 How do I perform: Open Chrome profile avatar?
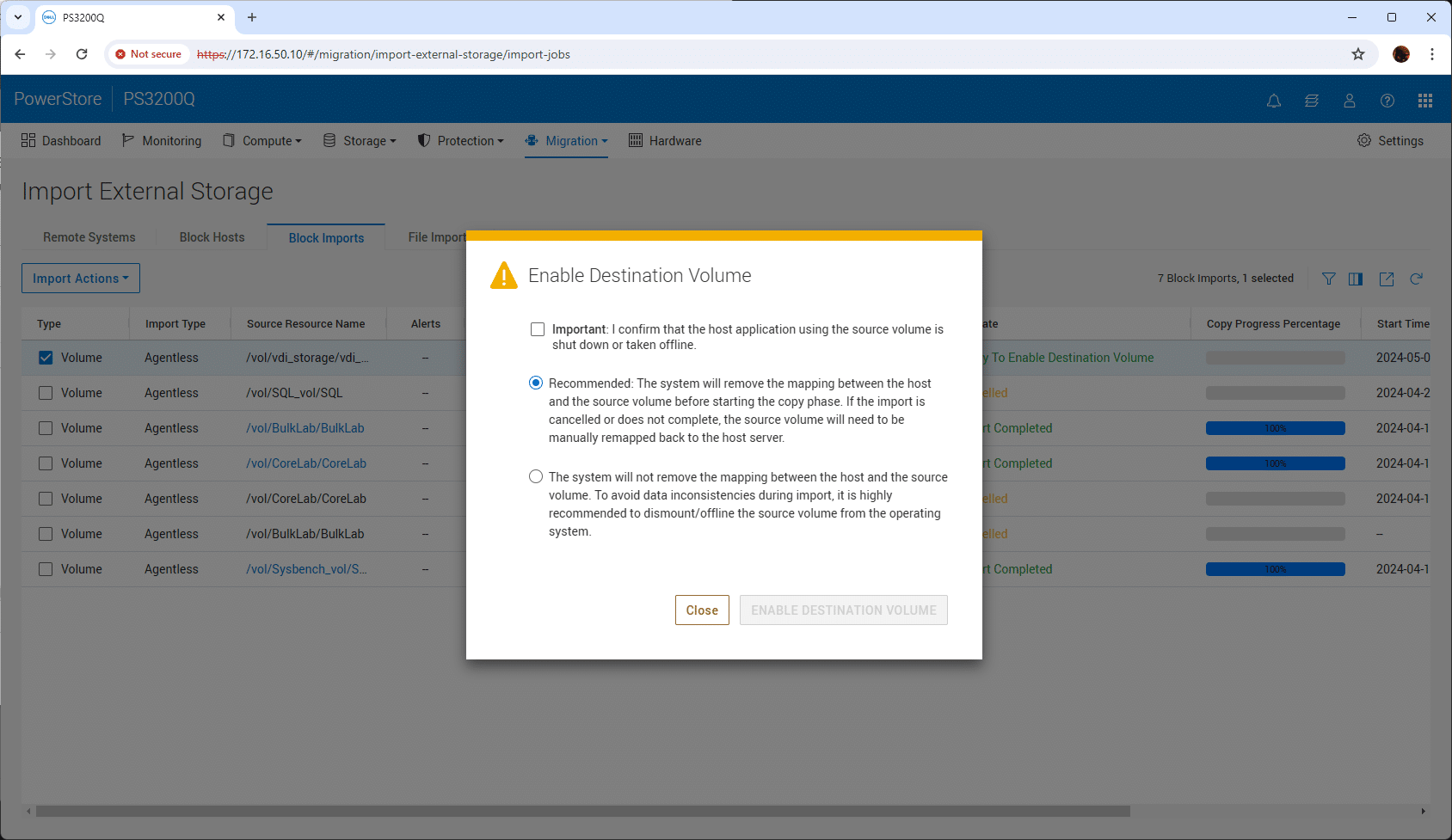(x=1401, y=54)
